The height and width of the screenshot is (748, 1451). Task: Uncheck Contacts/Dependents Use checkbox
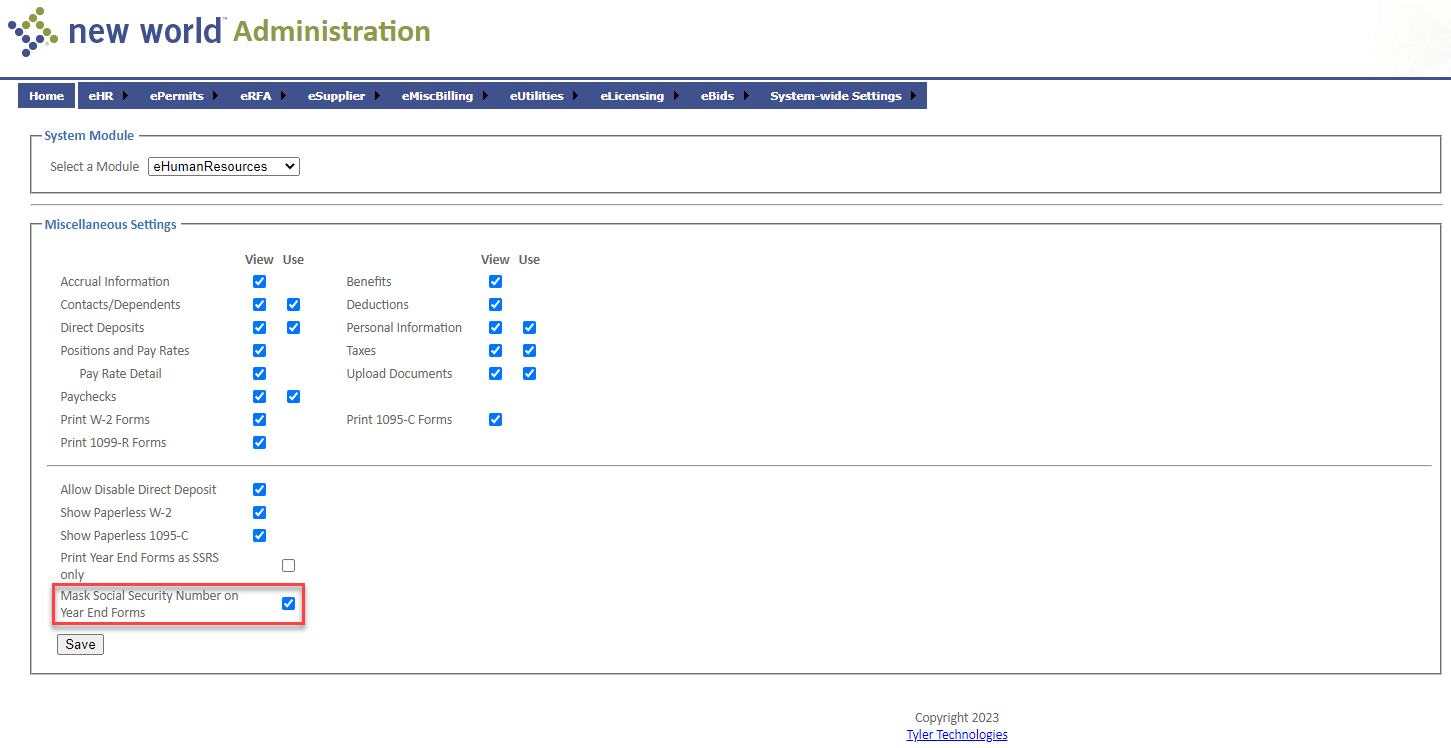(293, 305)
